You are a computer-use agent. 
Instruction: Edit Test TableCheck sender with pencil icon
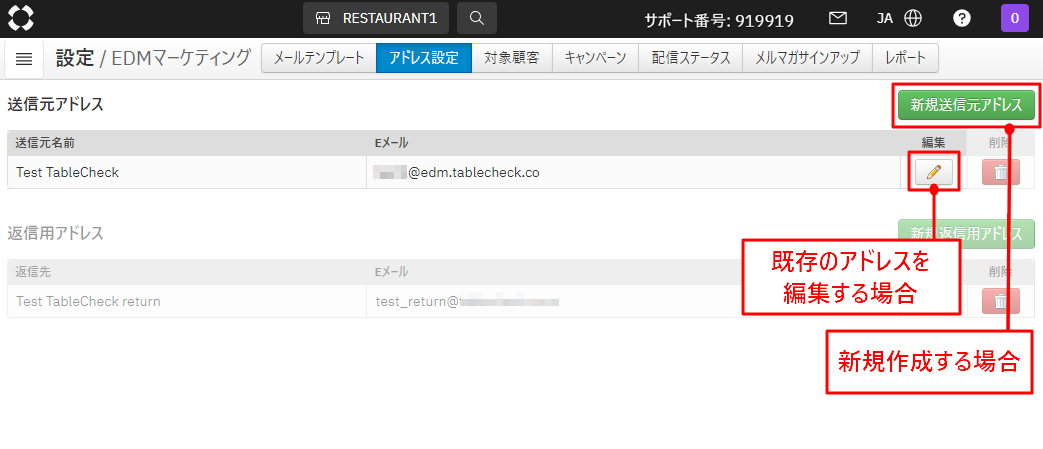[x=934, y=172]
